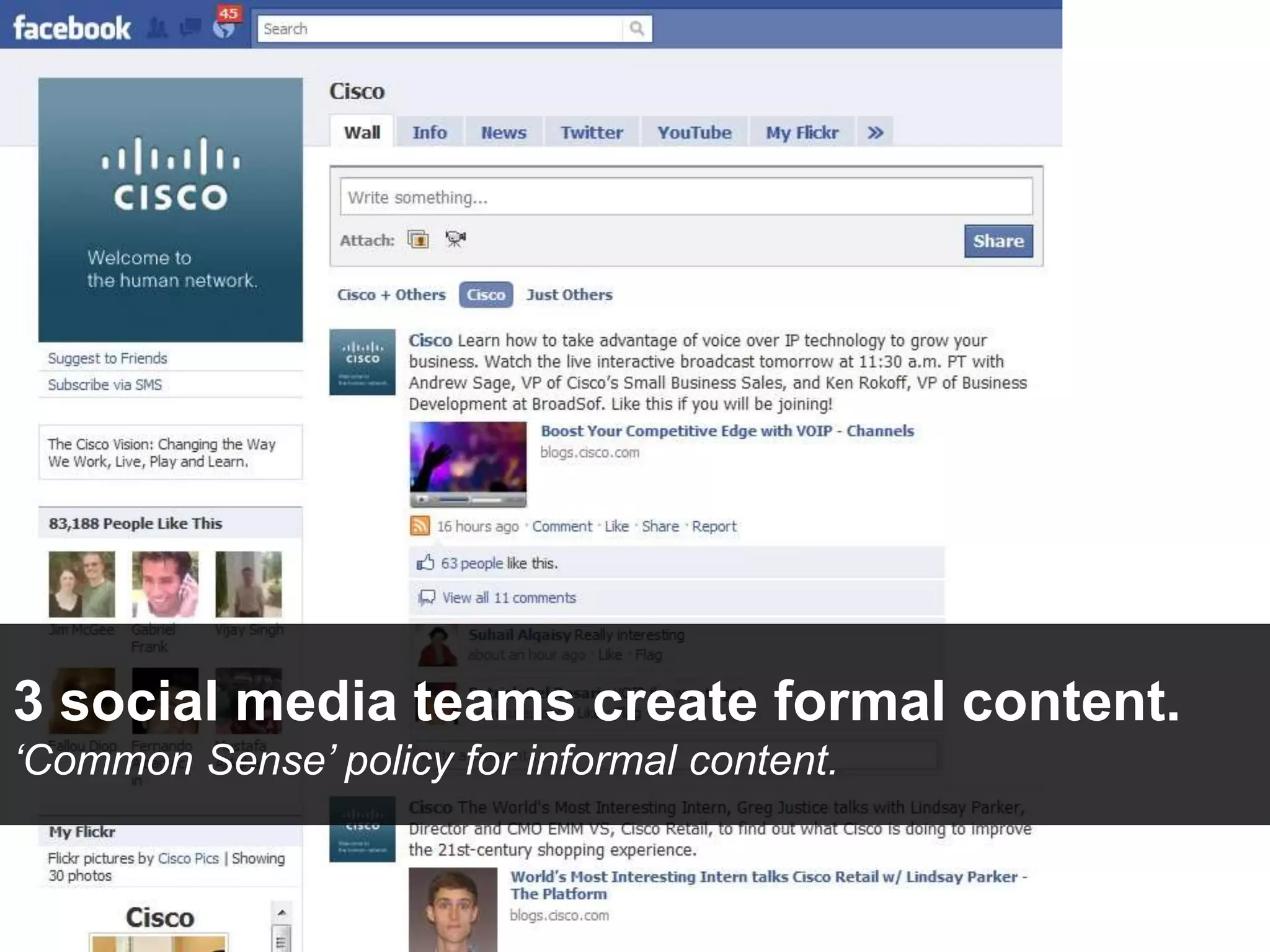Open Jim McGee's profile photo
Screen dimensions: 1270x952
82,584
